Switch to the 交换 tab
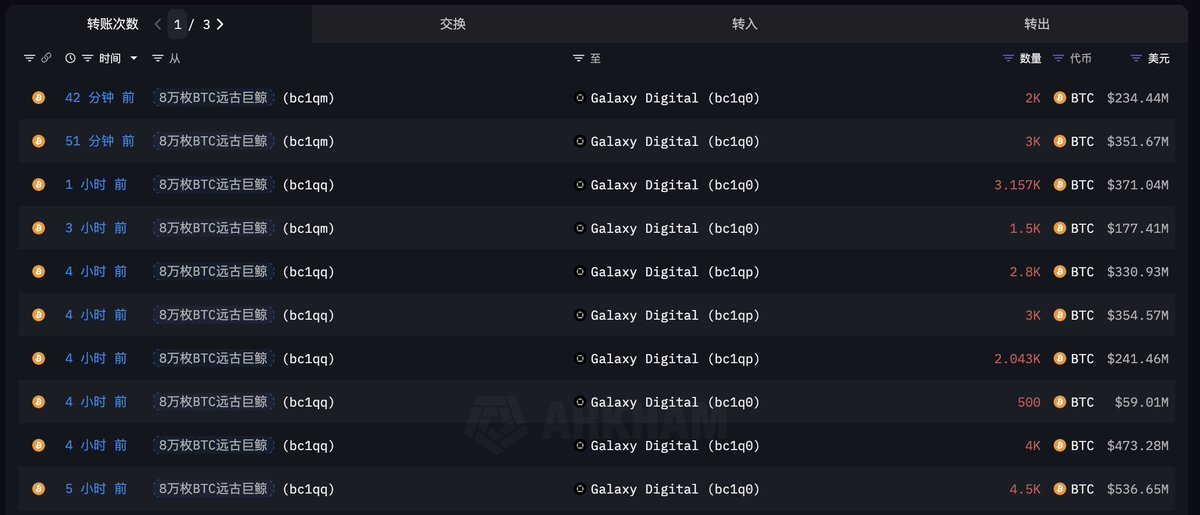The width and height of the screenshot is (1200, 515). tap(453, 24)
